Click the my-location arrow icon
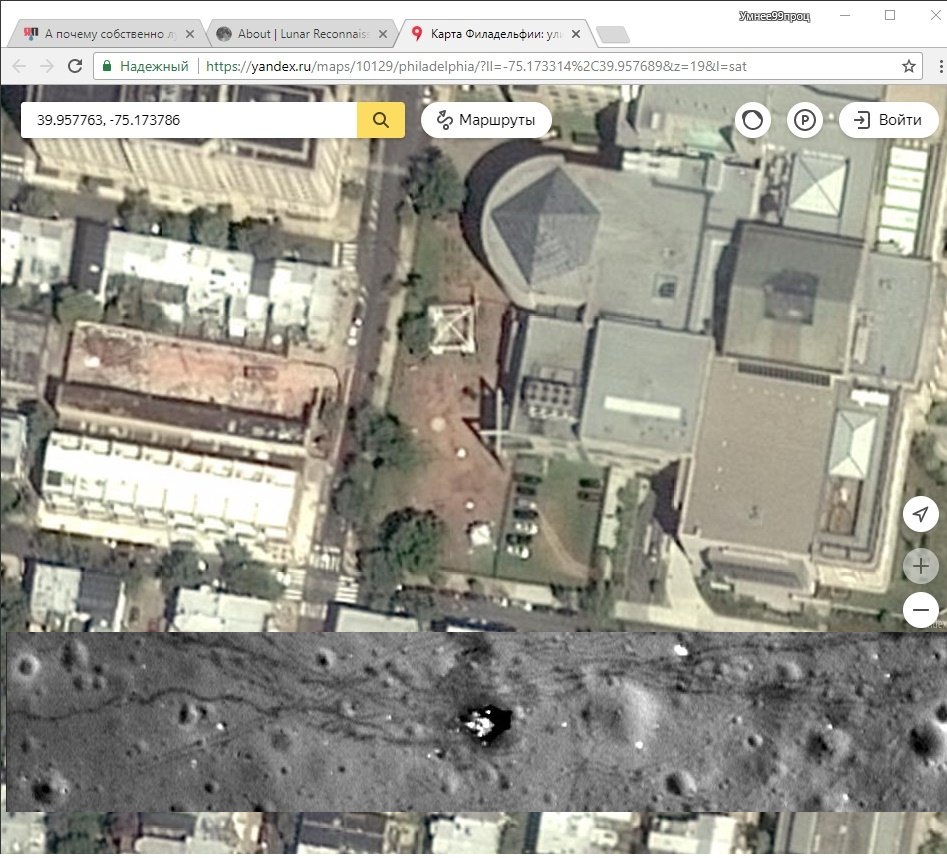947x858 pixels. coord(920,515)
